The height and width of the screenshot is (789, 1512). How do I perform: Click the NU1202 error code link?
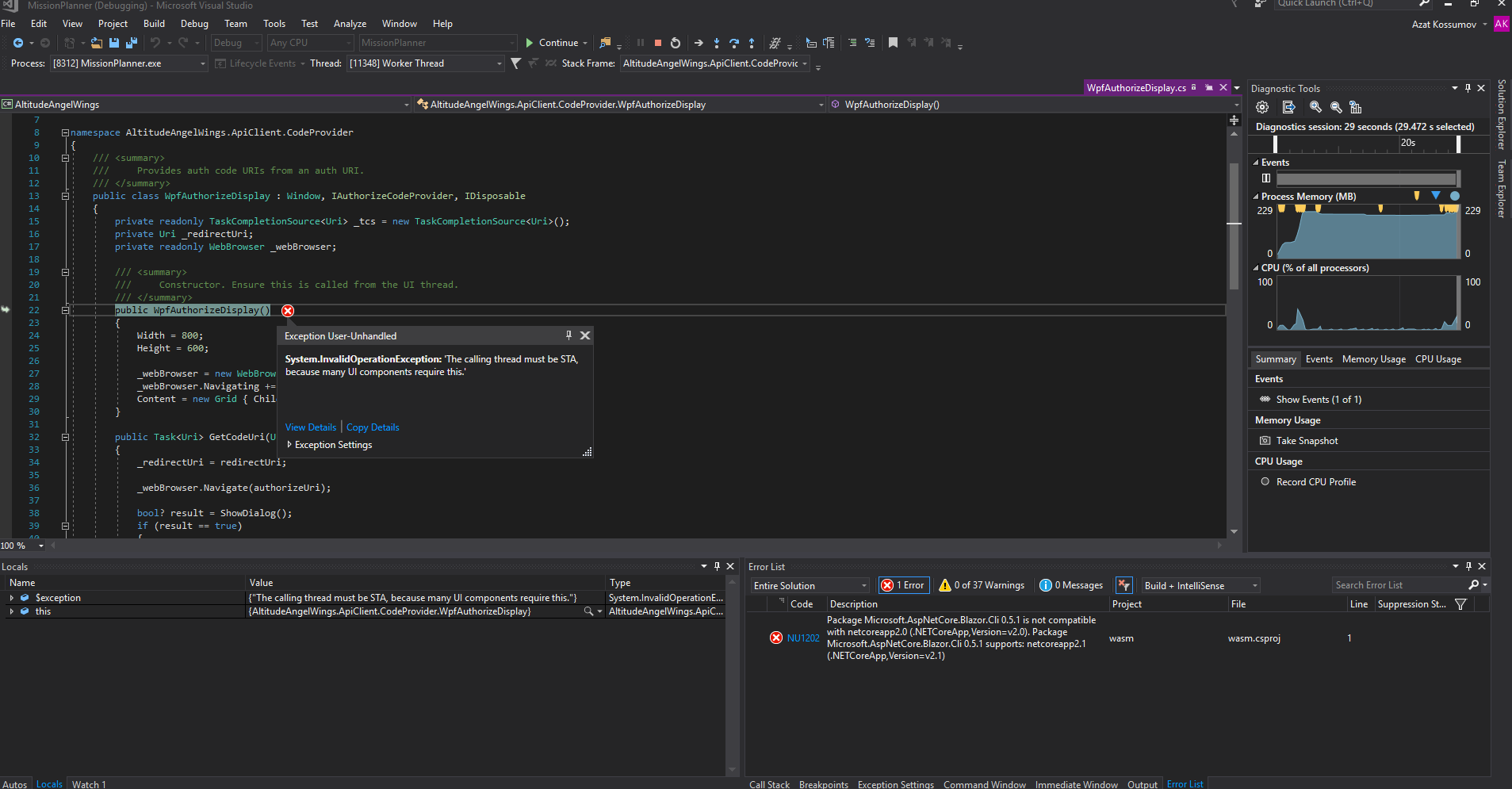point(803,638)
